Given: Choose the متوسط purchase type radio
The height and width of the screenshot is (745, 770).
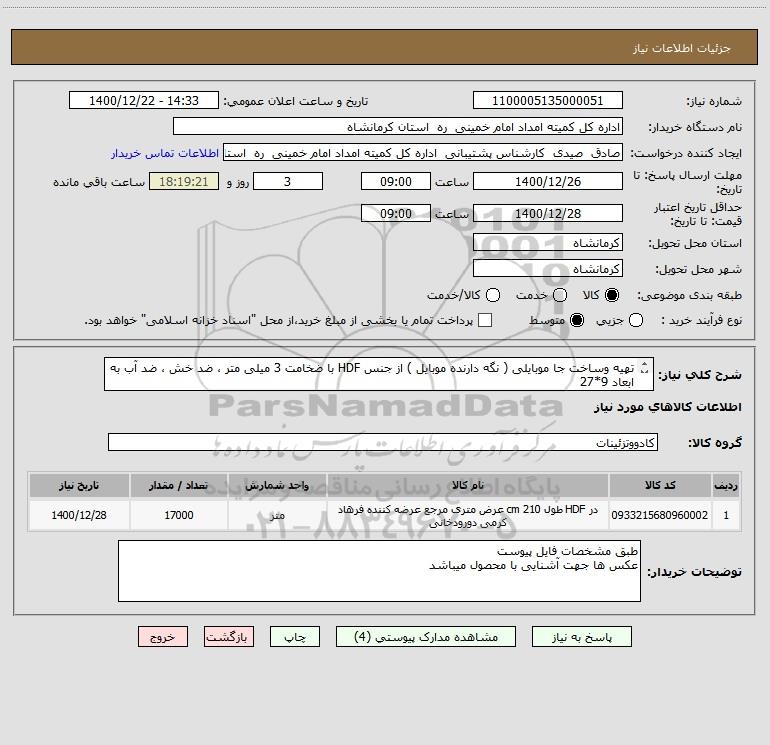Looking at the screenshot, I should 577,320.
